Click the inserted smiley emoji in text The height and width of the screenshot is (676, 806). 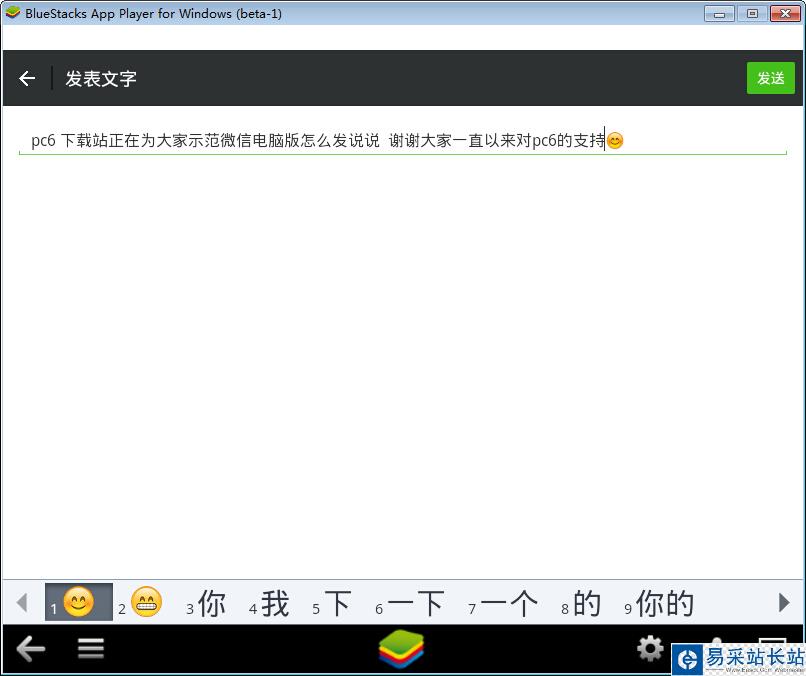pyautogui.click(x=615, y=140)
